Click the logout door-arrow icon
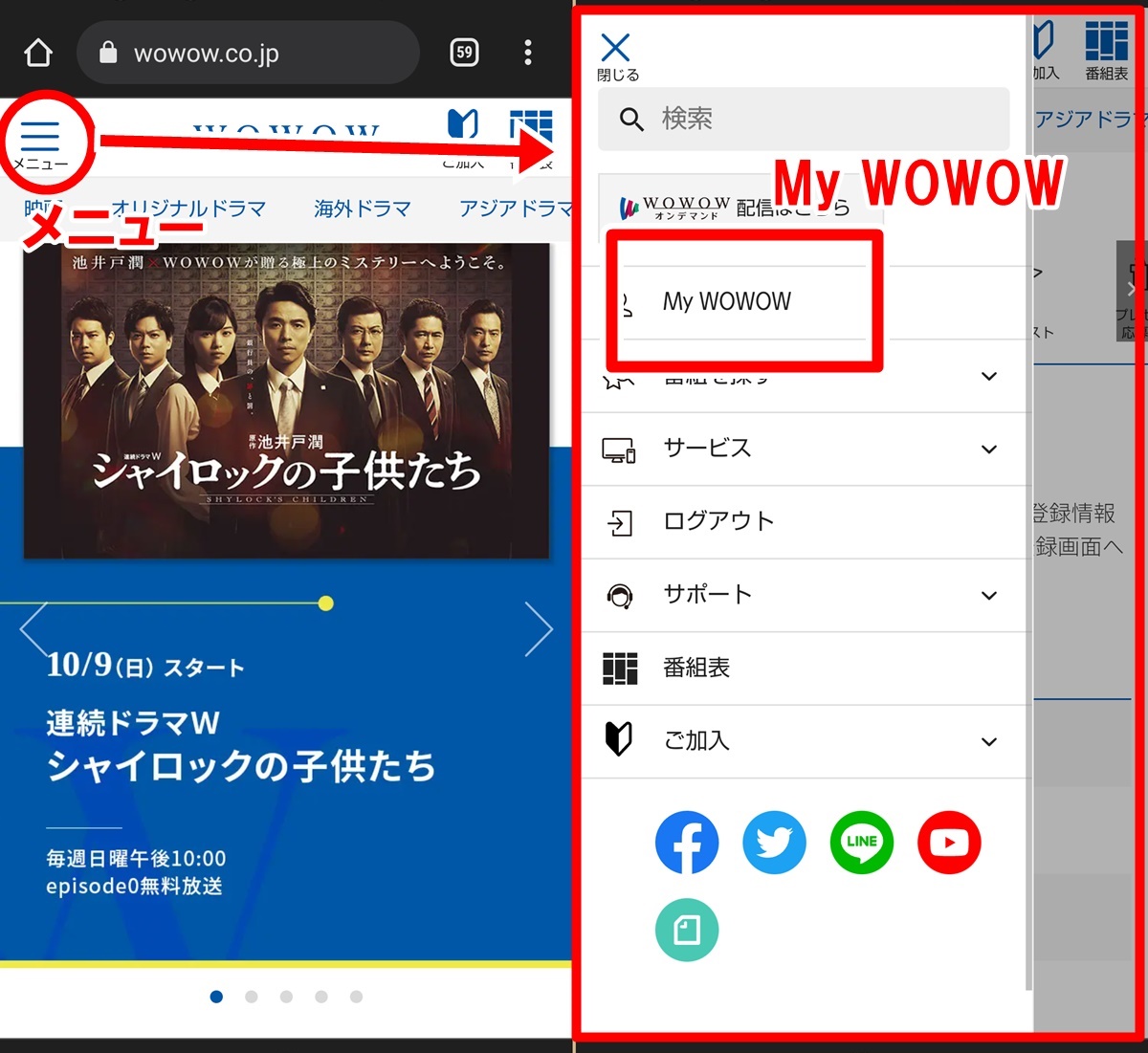 click(x=619, y=522)
